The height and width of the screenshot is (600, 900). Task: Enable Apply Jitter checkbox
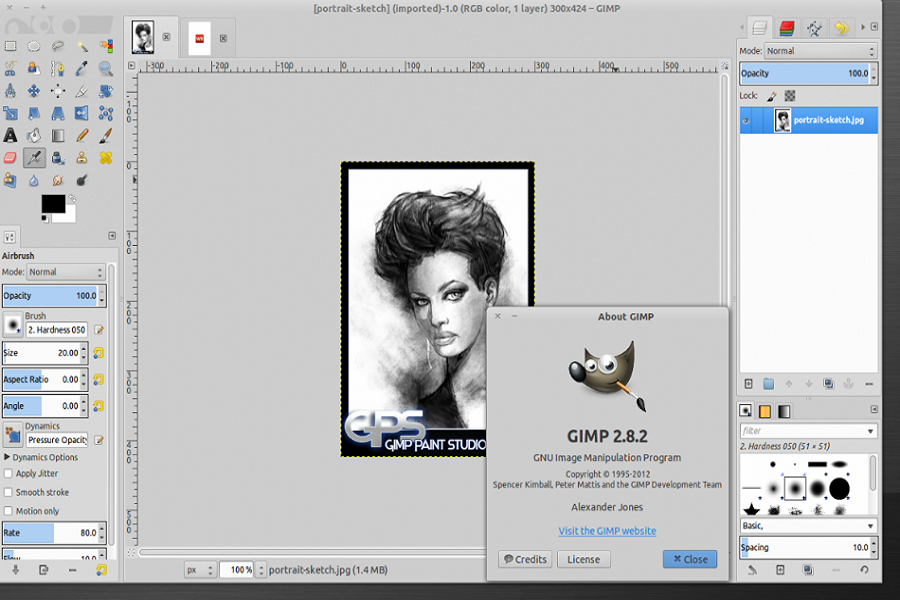[x=8, y=474]
